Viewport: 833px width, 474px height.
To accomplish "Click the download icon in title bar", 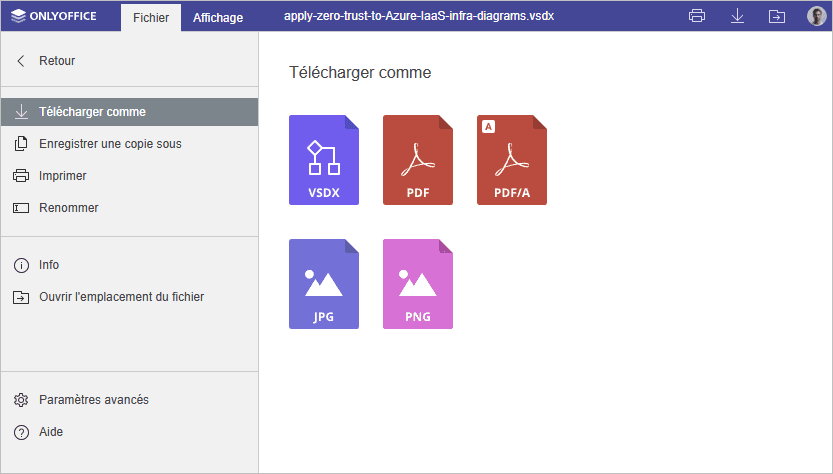I will tap(737, 16).
